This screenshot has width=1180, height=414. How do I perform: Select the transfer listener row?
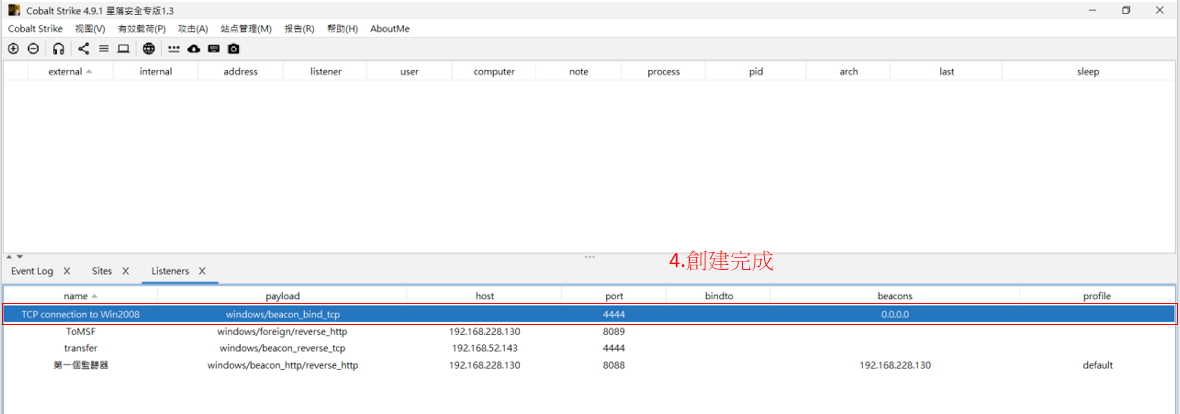589,348
